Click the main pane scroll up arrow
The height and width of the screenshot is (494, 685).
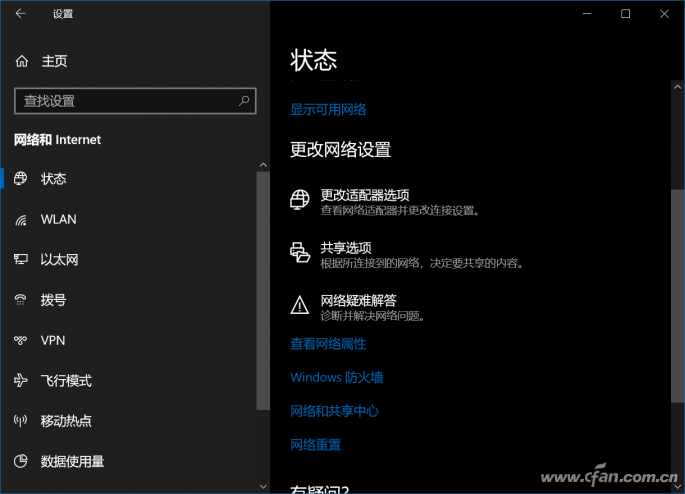click(678, 87)
